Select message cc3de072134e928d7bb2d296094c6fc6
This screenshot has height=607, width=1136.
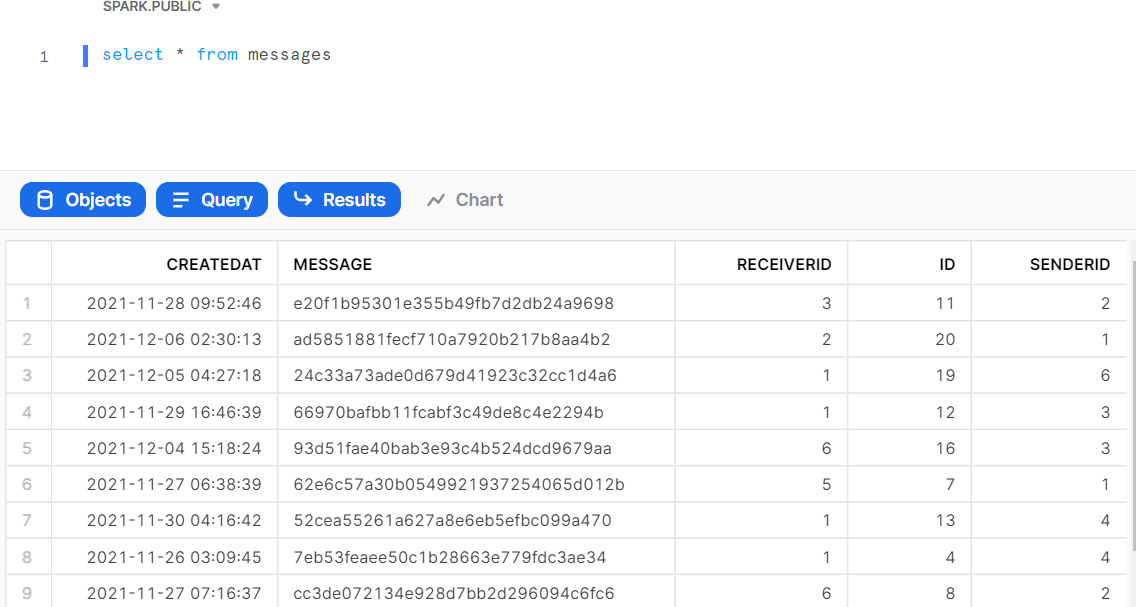pos(476,593)
